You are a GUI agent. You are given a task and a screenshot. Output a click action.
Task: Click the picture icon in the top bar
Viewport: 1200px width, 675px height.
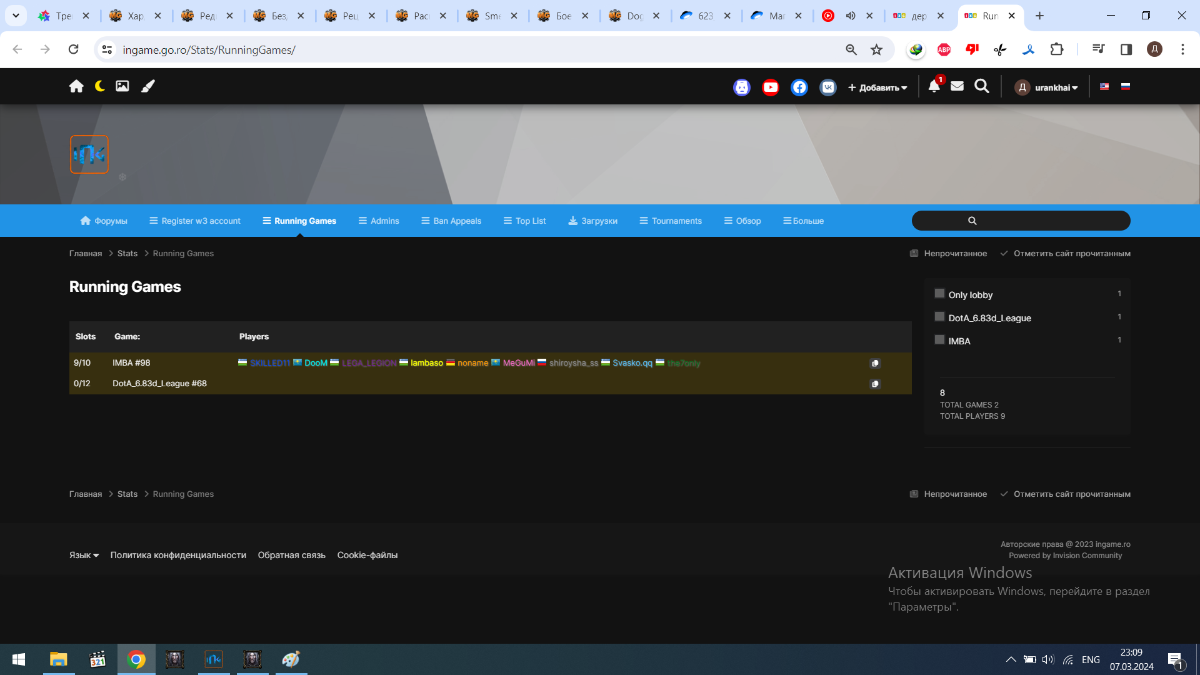click(122, 87)
